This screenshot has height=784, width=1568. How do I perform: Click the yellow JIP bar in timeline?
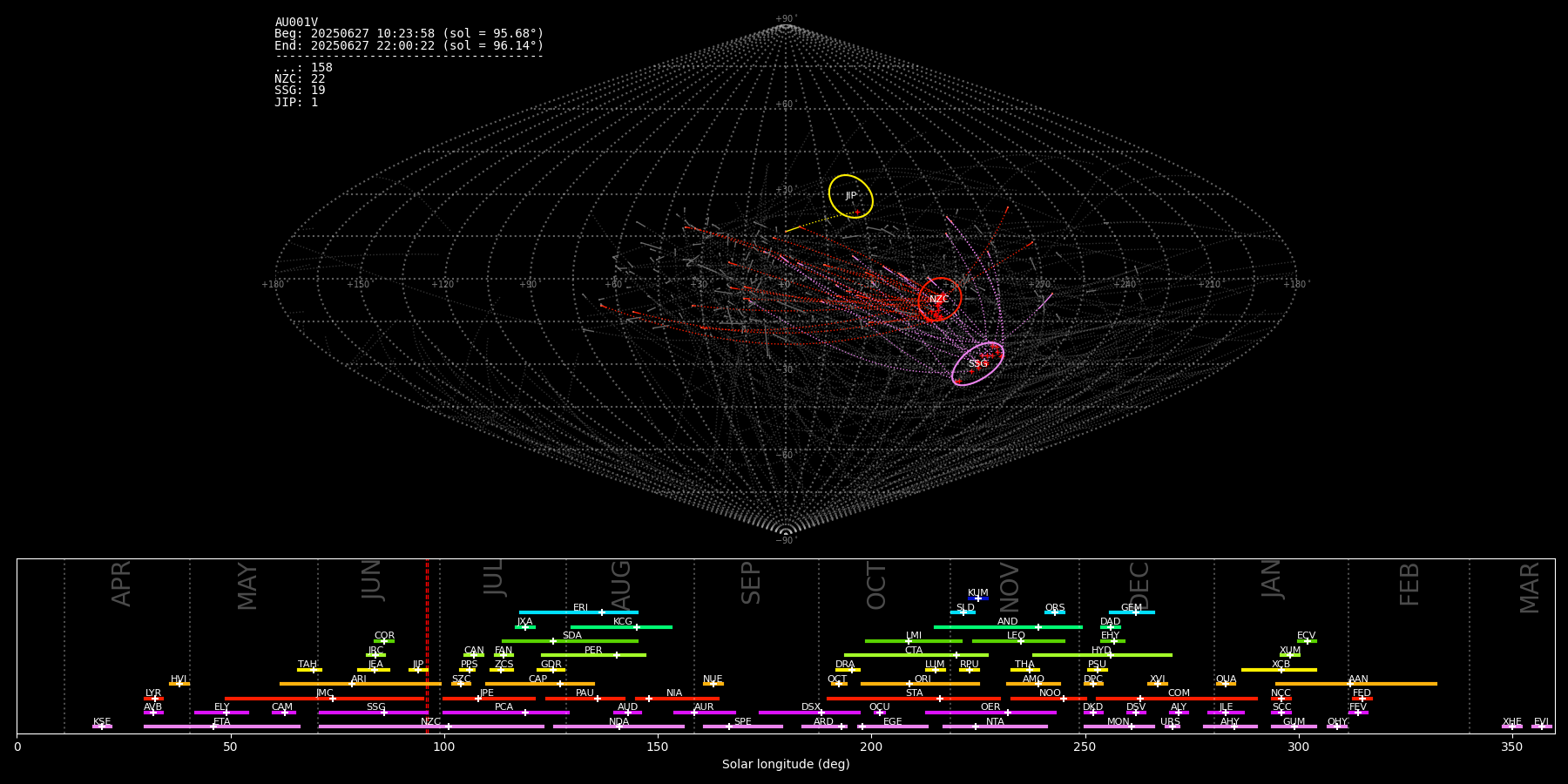pos(418,670)
